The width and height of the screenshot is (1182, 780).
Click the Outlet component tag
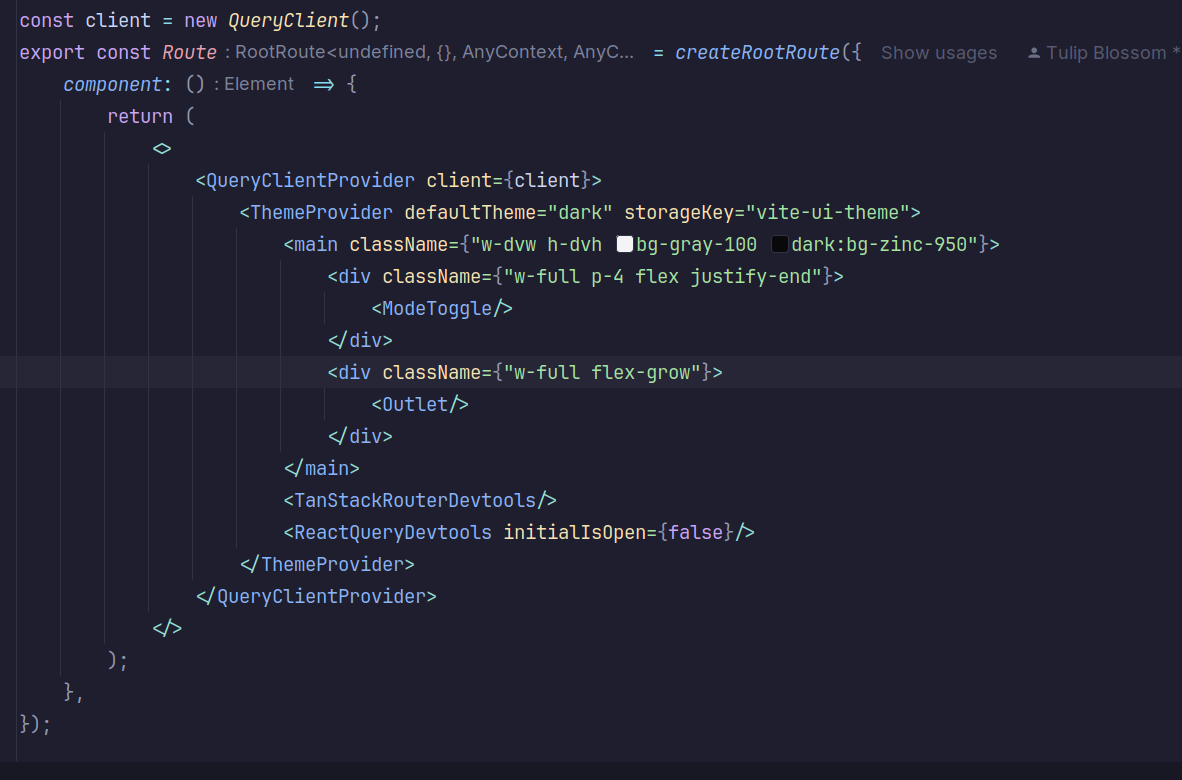[421, 405]
